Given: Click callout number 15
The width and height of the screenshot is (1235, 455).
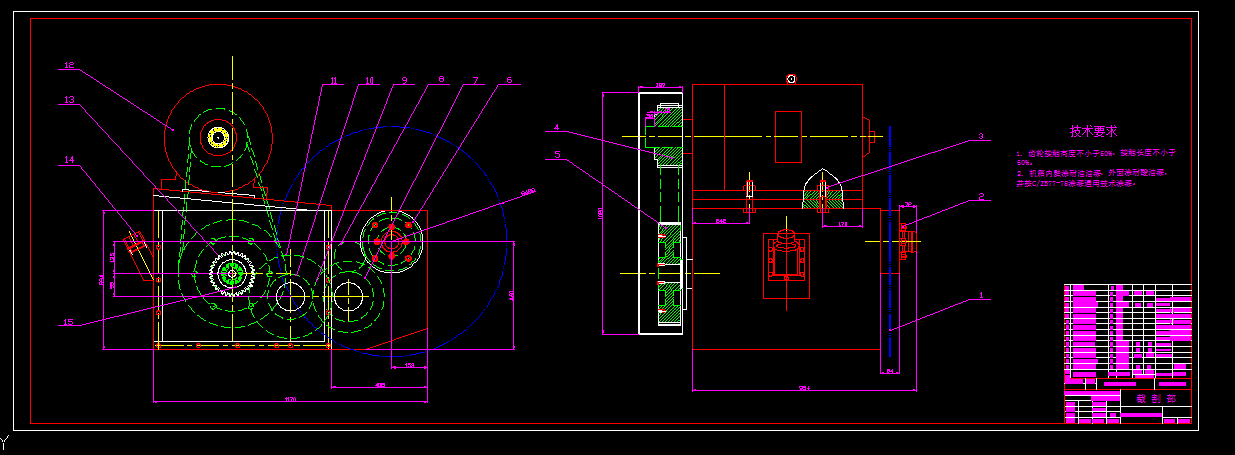Looking at the screenshot, I should (68, 322).
